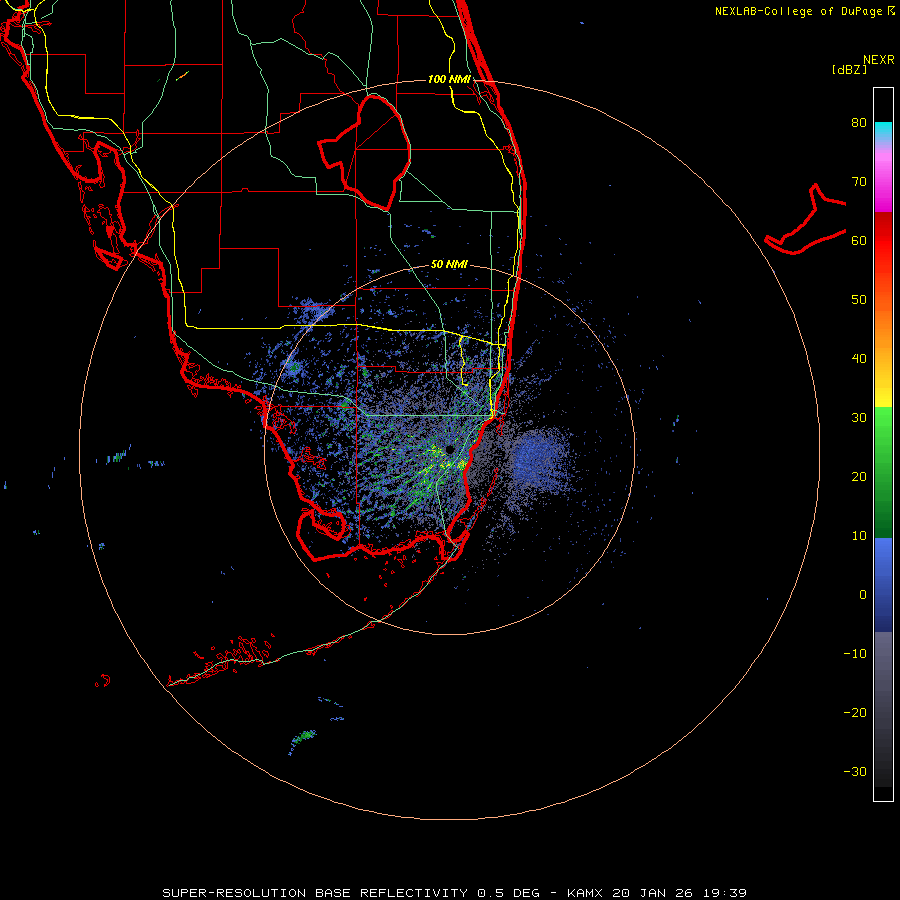Click the 10 value on the dBZ scale
Screen dimensions: 900x900
(x=859, y=536)
